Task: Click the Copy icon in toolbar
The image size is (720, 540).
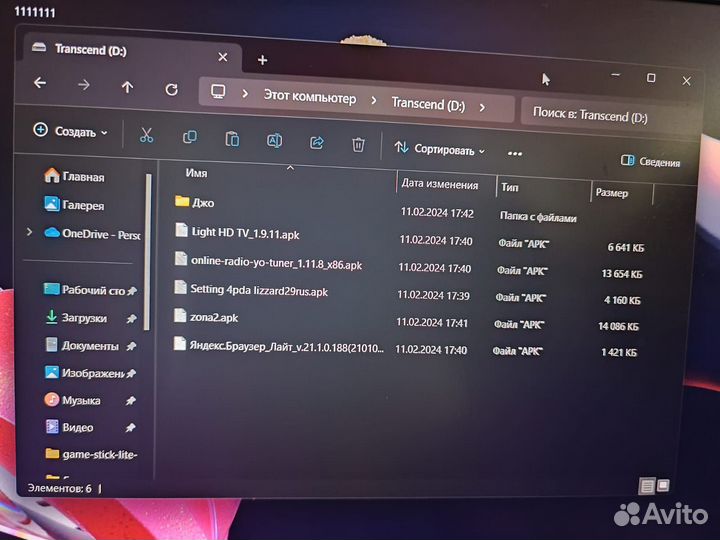Action: (x=189, y=139)
